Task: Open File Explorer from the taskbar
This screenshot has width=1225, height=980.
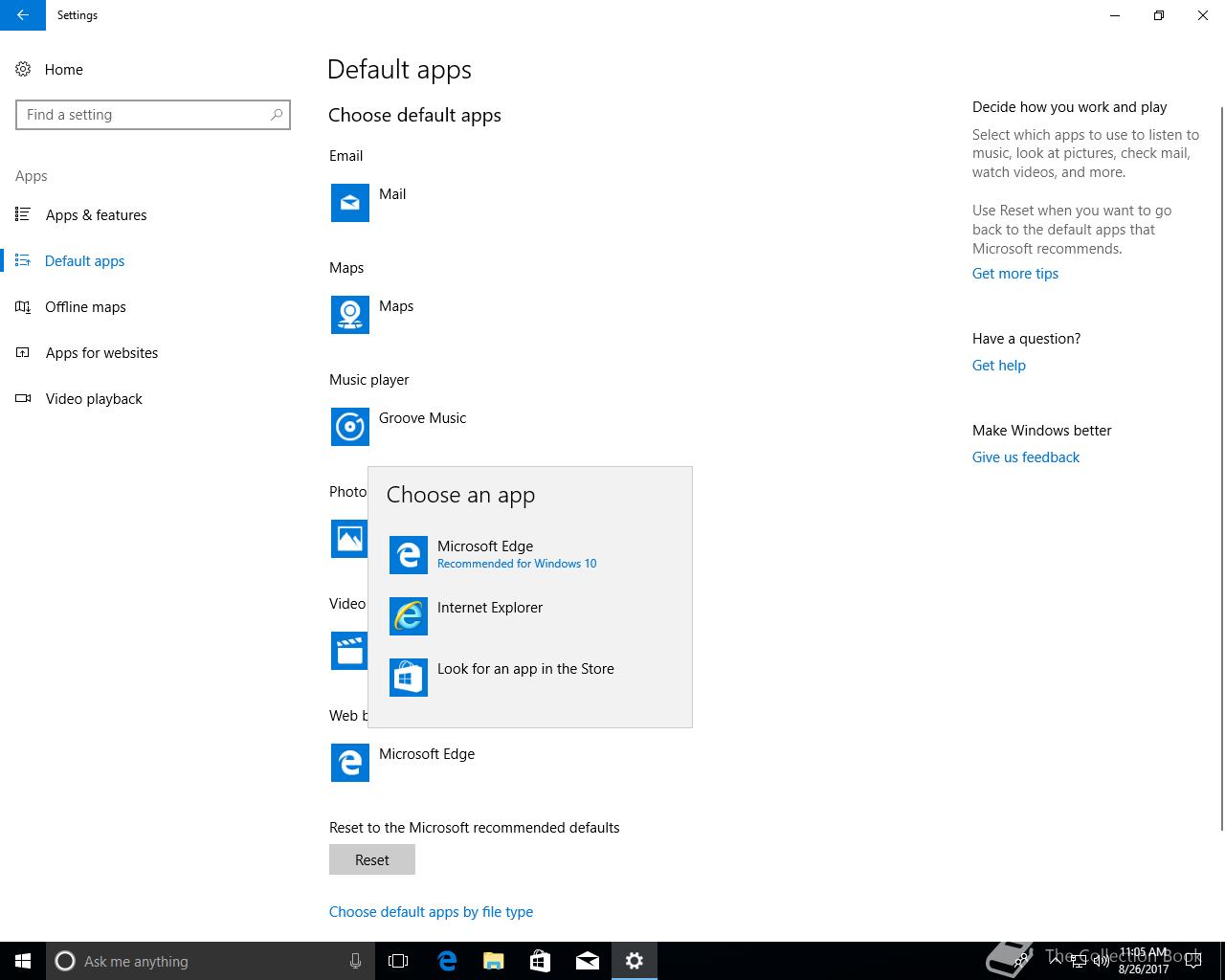Action: click(x=494, y=961)
